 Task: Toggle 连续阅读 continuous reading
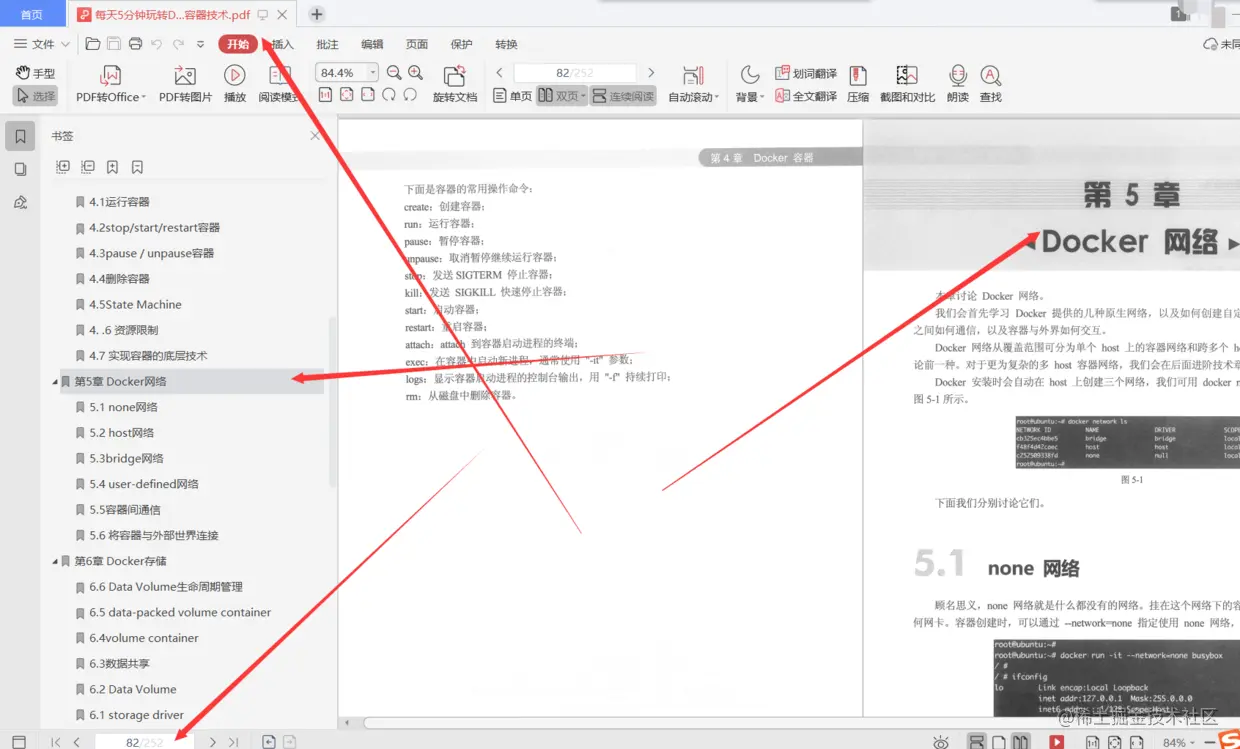(x=622, y=96)
